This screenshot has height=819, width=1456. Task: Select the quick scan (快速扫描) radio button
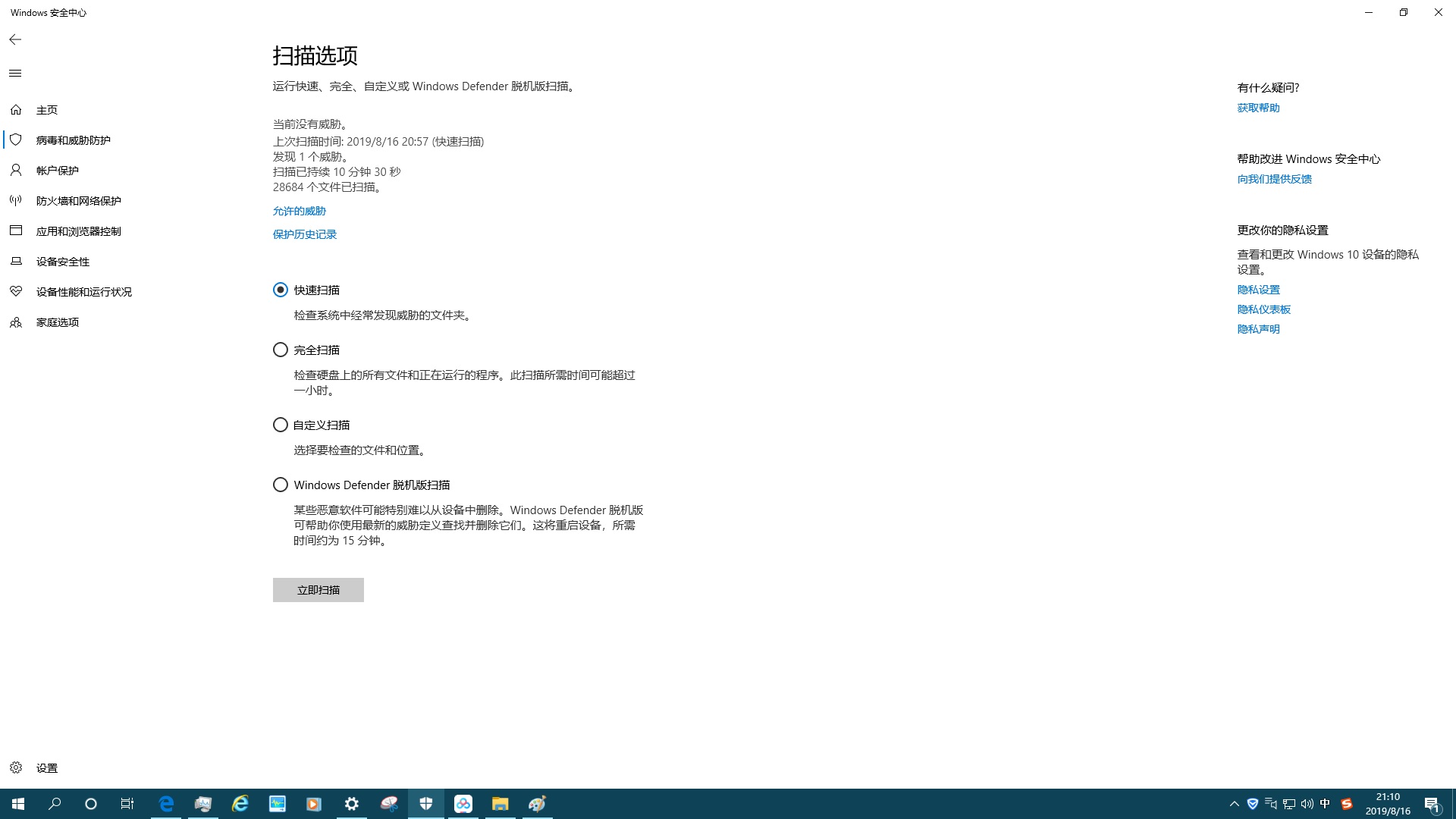tap(281, 290)
